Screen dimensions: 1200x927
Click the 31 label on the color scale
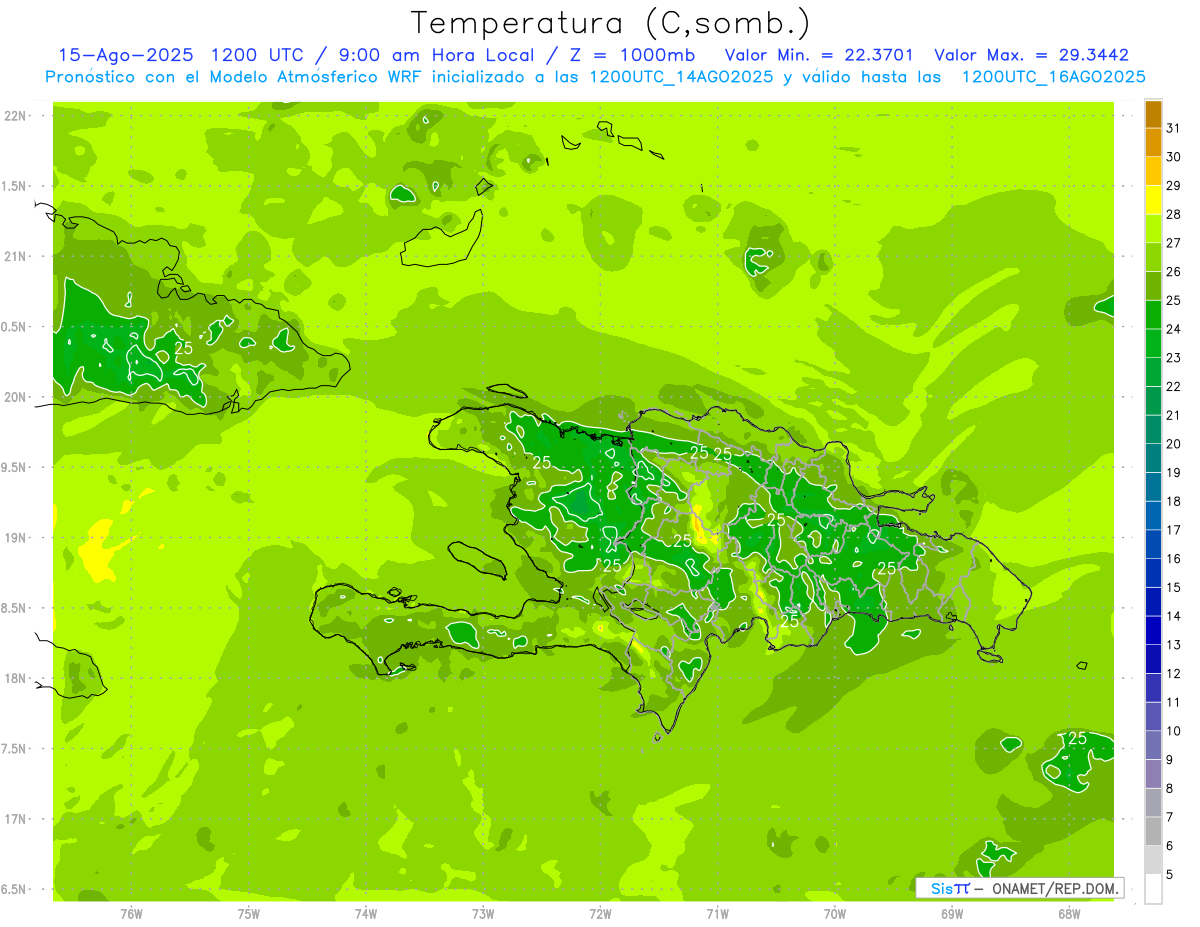click(1174, 128)
